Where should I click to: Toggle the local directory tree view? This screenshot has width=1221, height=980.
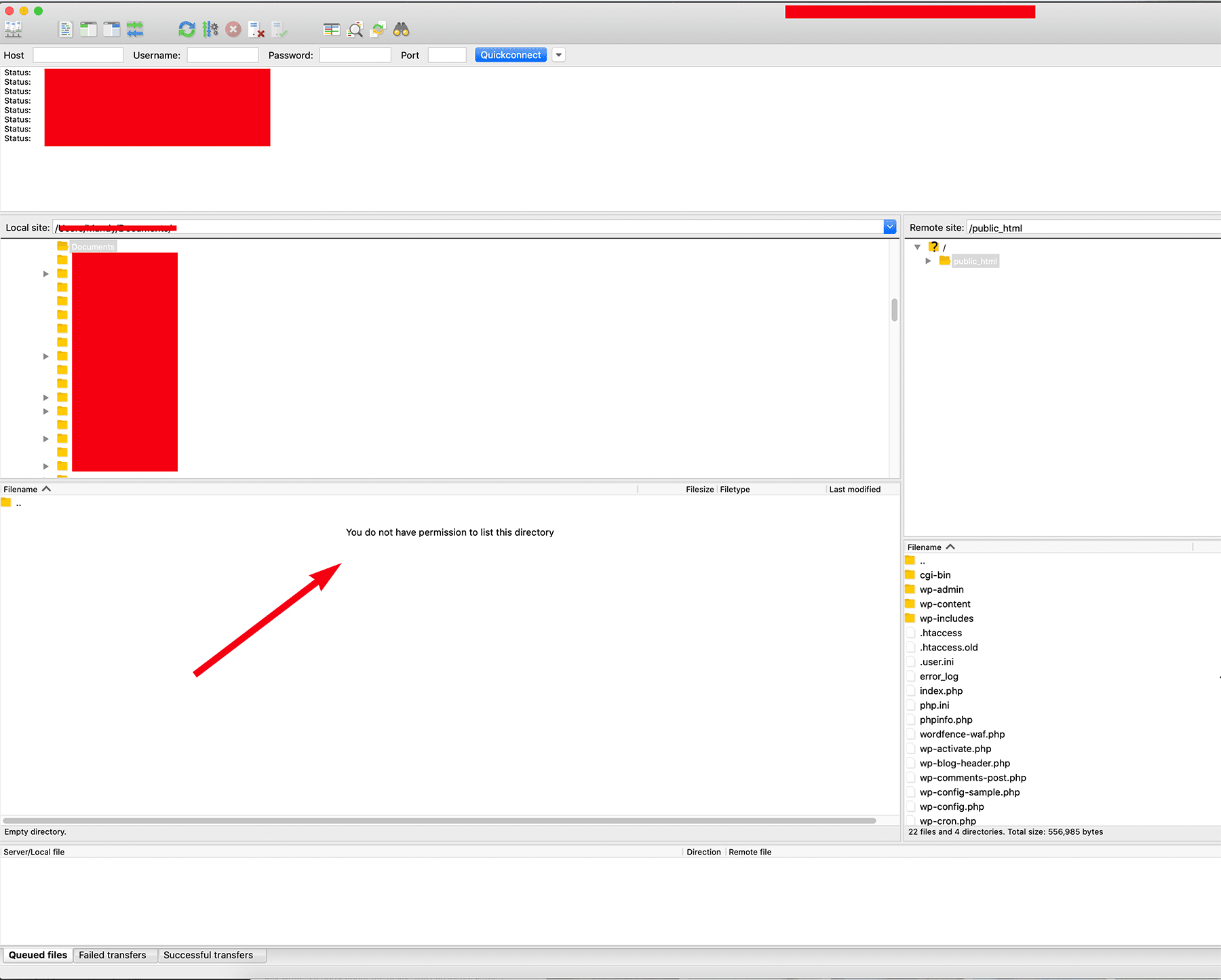click(x=89, y=29)
